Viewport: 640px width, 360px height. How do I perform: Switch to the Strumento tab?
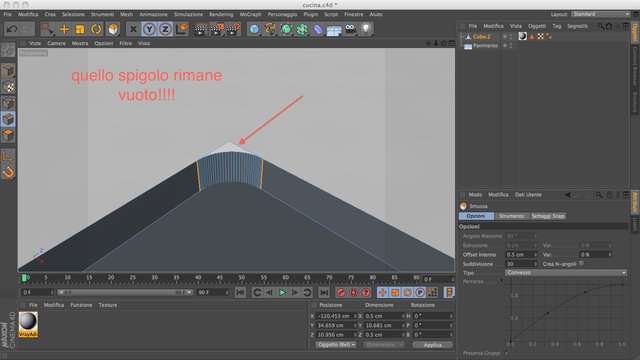coord(511,216)
